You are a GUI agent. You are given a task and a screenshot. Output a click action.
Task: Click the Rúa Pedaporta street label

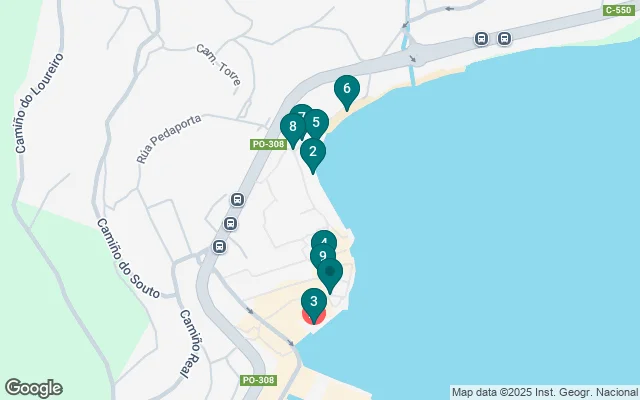tap(169, 139)
